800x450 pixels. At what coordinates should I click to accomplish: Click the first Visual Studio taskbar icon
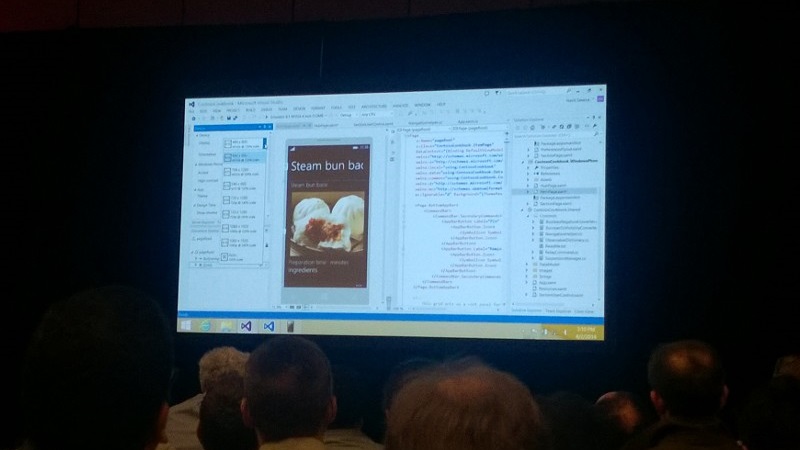(246, 325)
